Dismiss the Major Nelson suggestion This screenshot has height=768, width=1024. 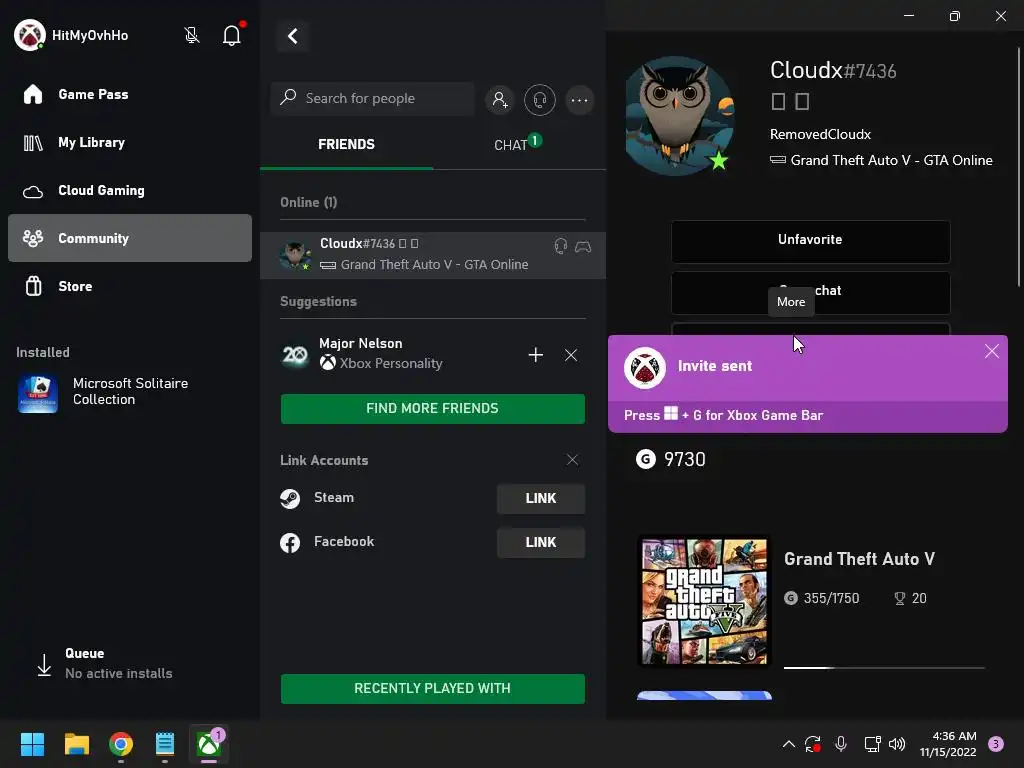pyautogui.click(x=571, y=355)
